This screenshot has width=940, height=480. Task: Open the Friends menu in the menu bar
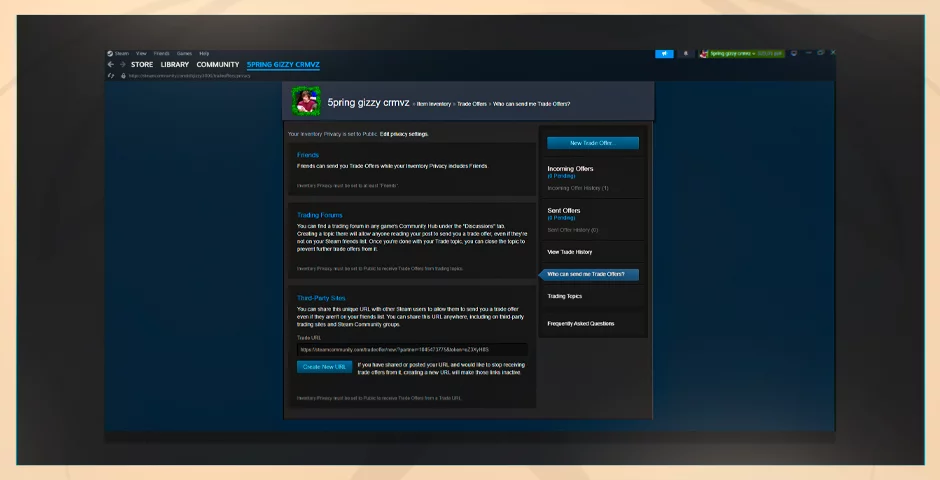(161, 53)
